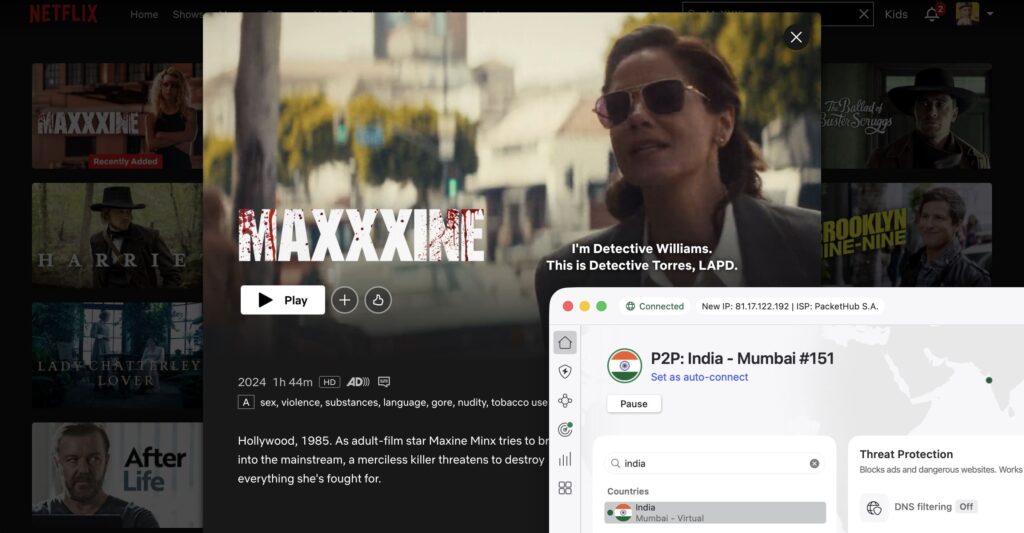Expand the profile menu caret
This screenshot has width=1024, height=533.
pos(990,14)
